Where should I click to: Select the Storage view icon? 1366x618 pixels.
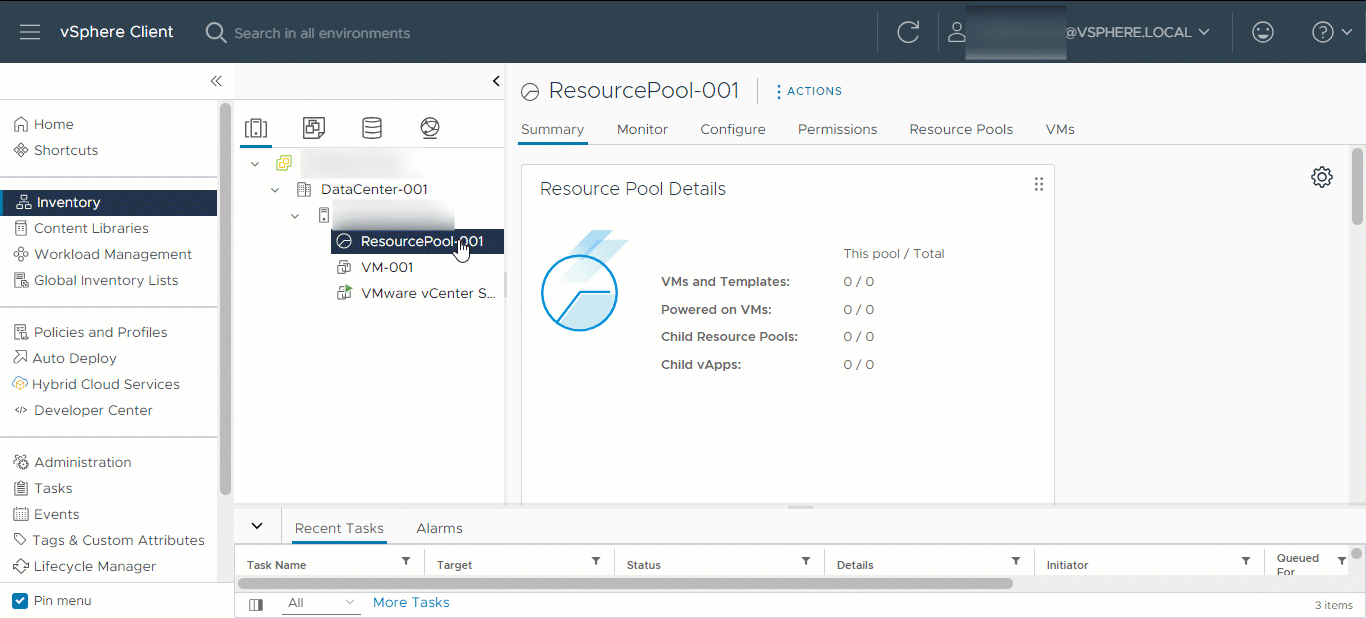point(372,127)
